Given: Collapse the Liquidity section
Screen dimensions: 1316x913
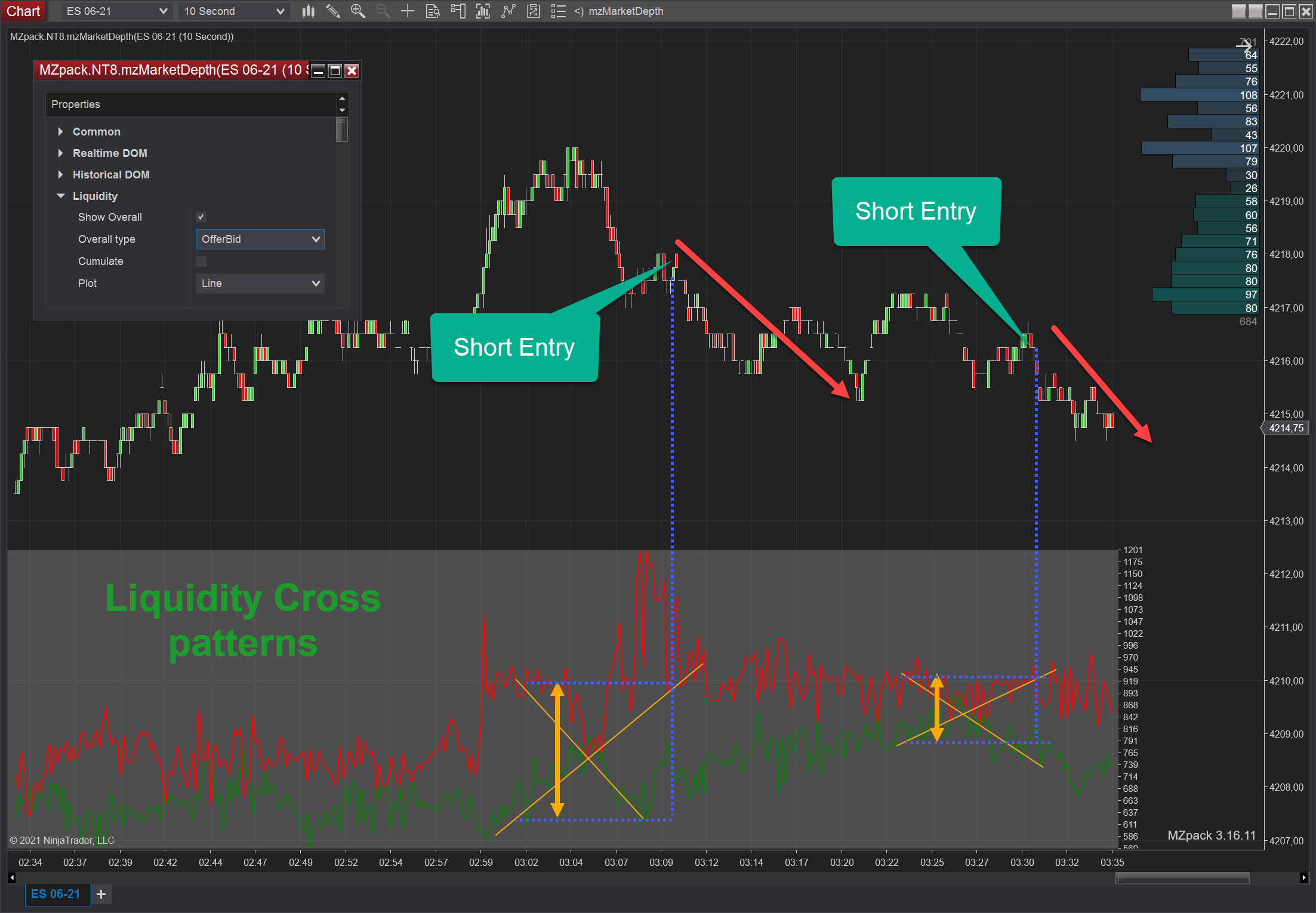Looking at the screenshot, I should coord(60,196).
